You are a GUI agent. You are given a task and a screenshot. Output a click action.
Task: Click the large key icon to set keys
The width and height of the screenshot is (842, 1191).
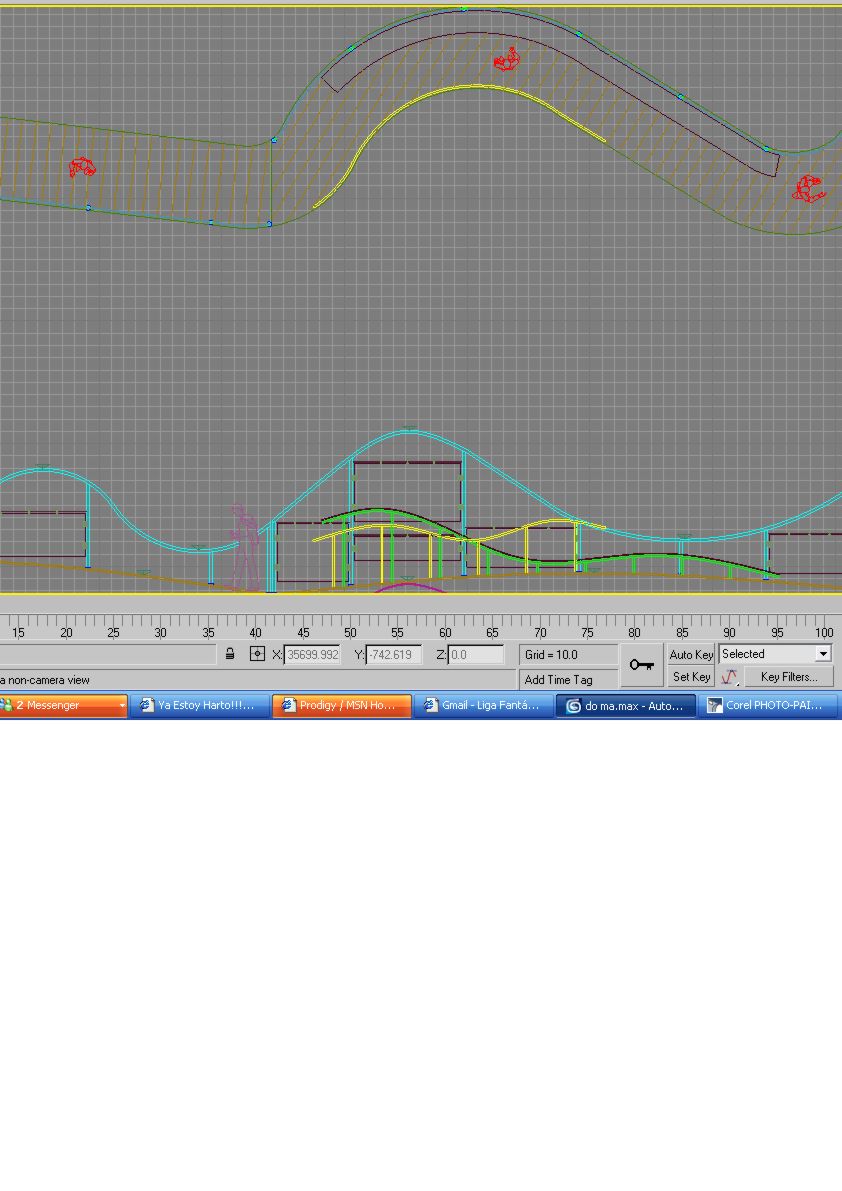642,665
